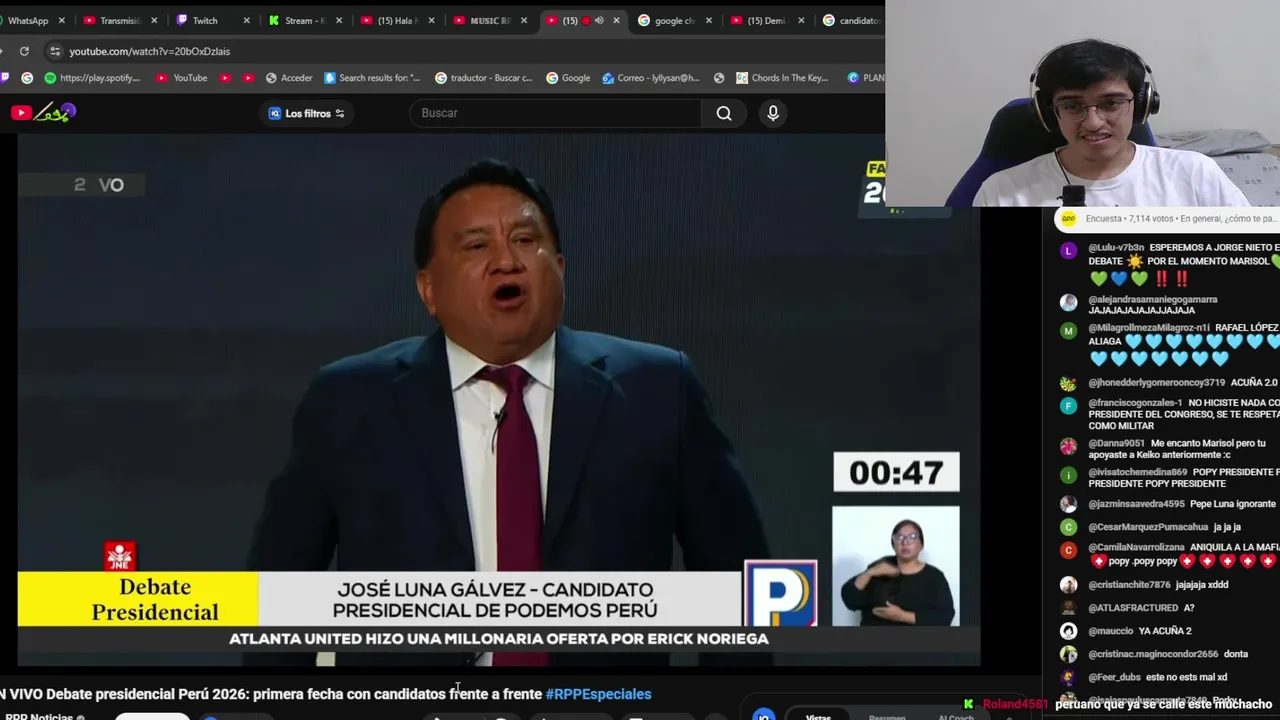Image resolution: width=1280 pixels, height=720 pixels.
Task: Click the debate video title text
Action: pos(272,694)
